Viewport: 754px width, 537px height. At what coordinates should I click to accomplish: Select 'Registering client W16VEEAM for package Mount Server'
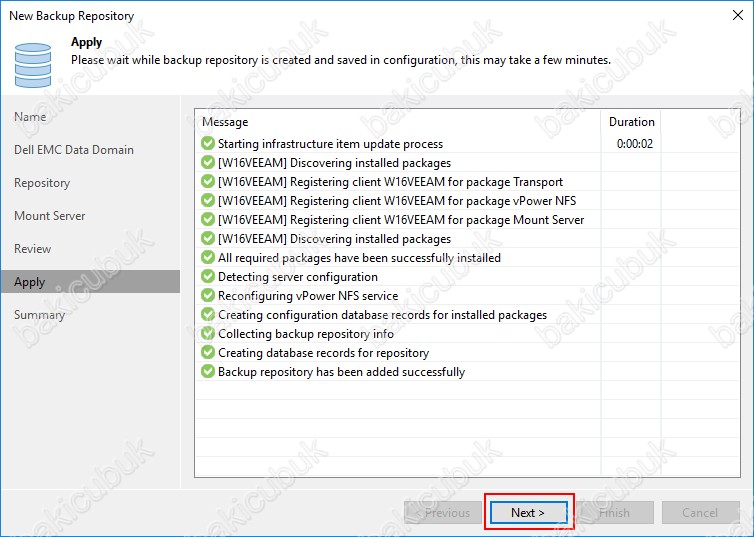tap(401, 220)
